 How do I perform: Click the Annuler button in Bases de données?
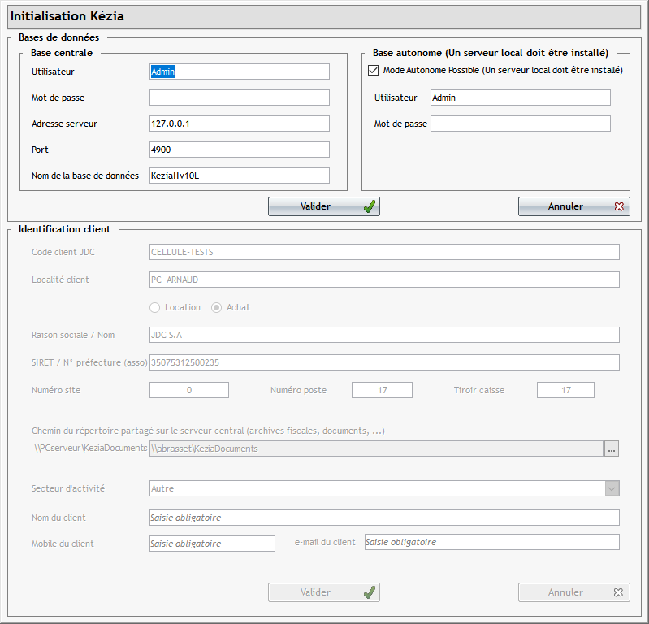point(573,206)
